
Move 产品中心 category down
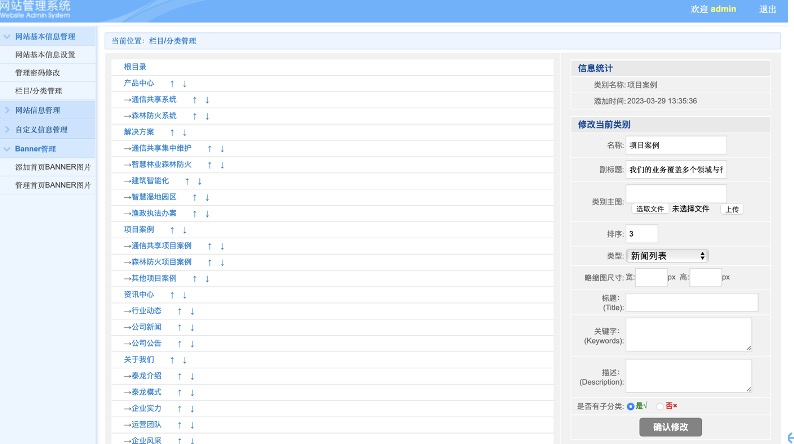click(184, 83)
